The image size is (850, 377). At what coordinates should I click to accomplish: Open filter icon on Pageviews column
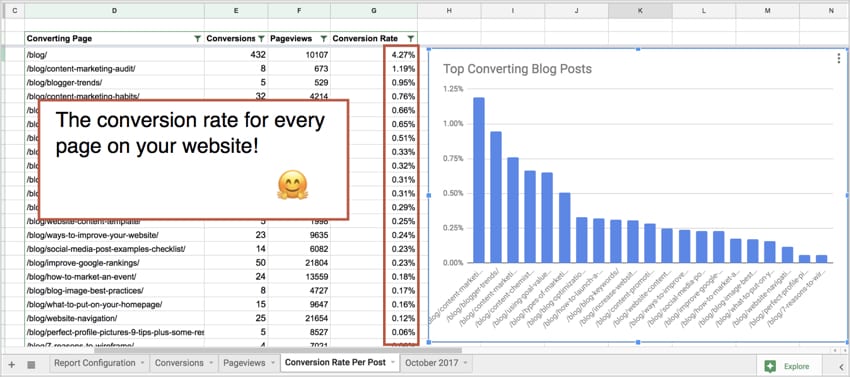pos(324,39)
